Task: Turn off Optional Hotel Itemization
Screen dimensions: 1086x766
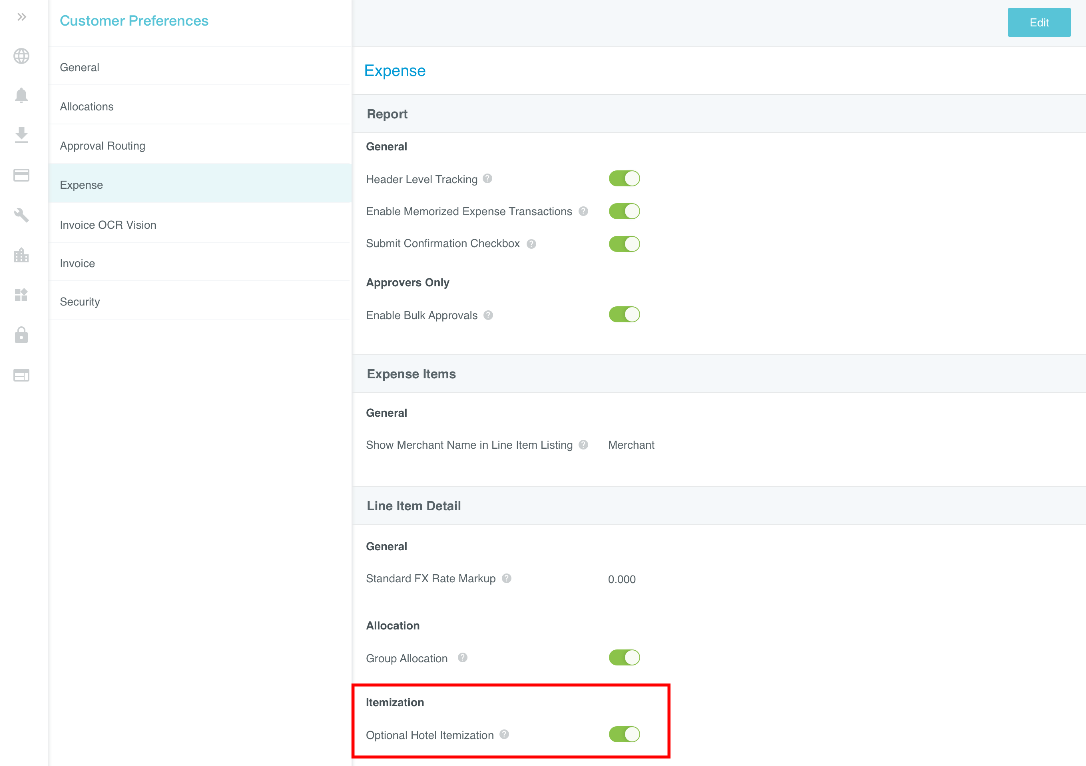Action: (x=624, y=735)
